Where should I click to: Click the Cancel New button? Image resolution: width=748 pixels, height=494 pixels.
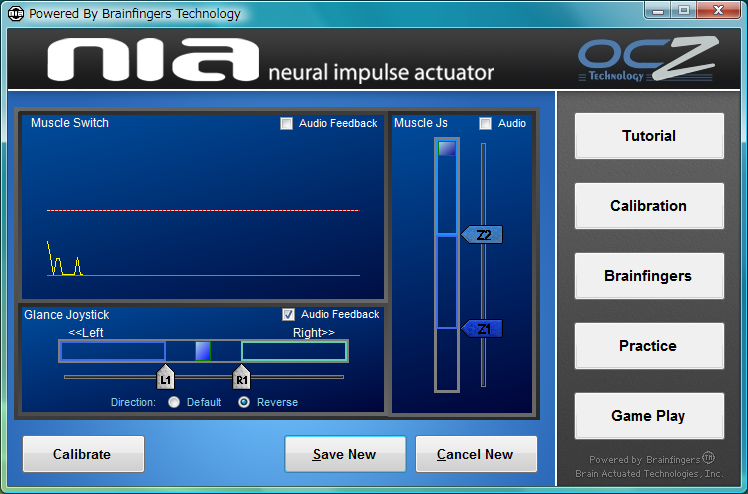tap(476, 454)
